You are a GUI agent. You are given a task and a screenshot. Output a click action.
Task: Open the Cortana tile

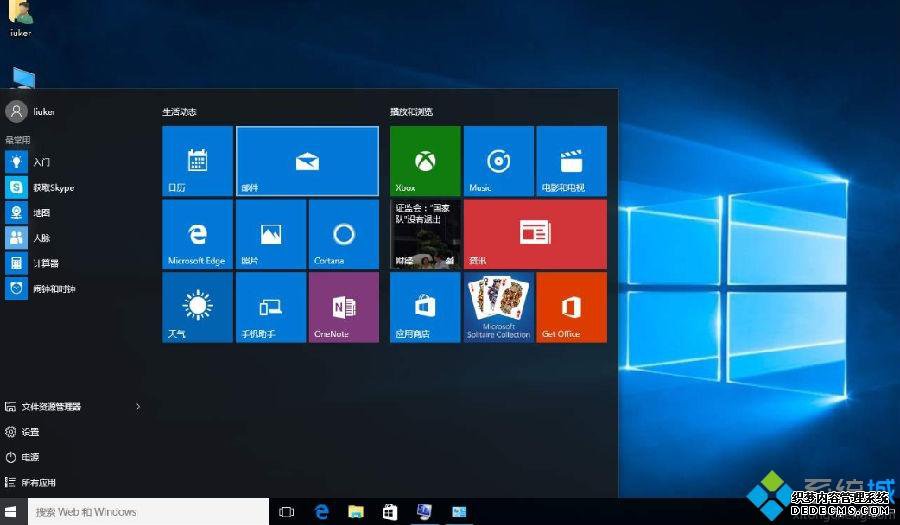pos(344,234)
